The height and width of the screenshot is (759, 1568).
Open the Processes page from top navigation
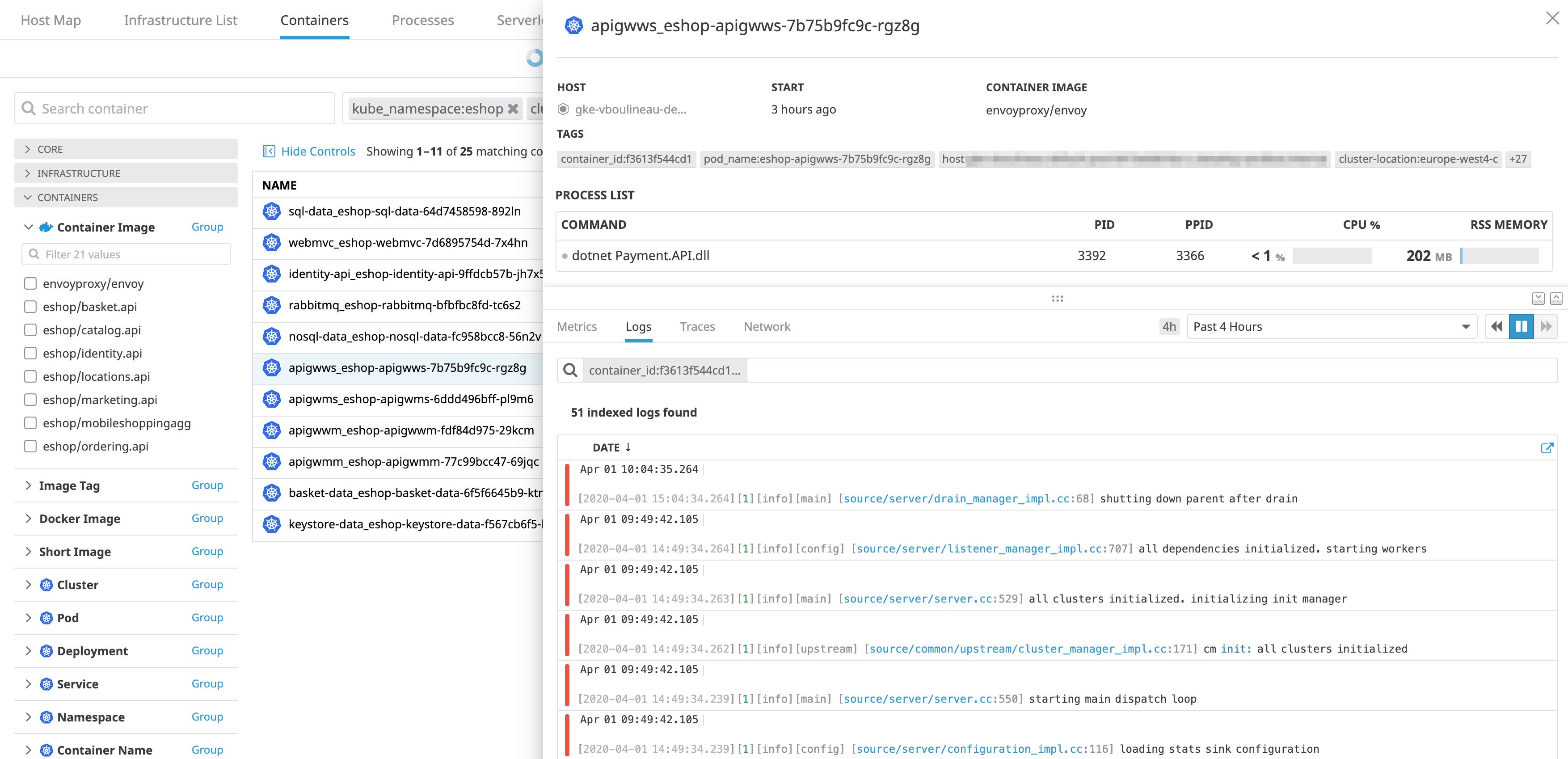coord(422,20)
